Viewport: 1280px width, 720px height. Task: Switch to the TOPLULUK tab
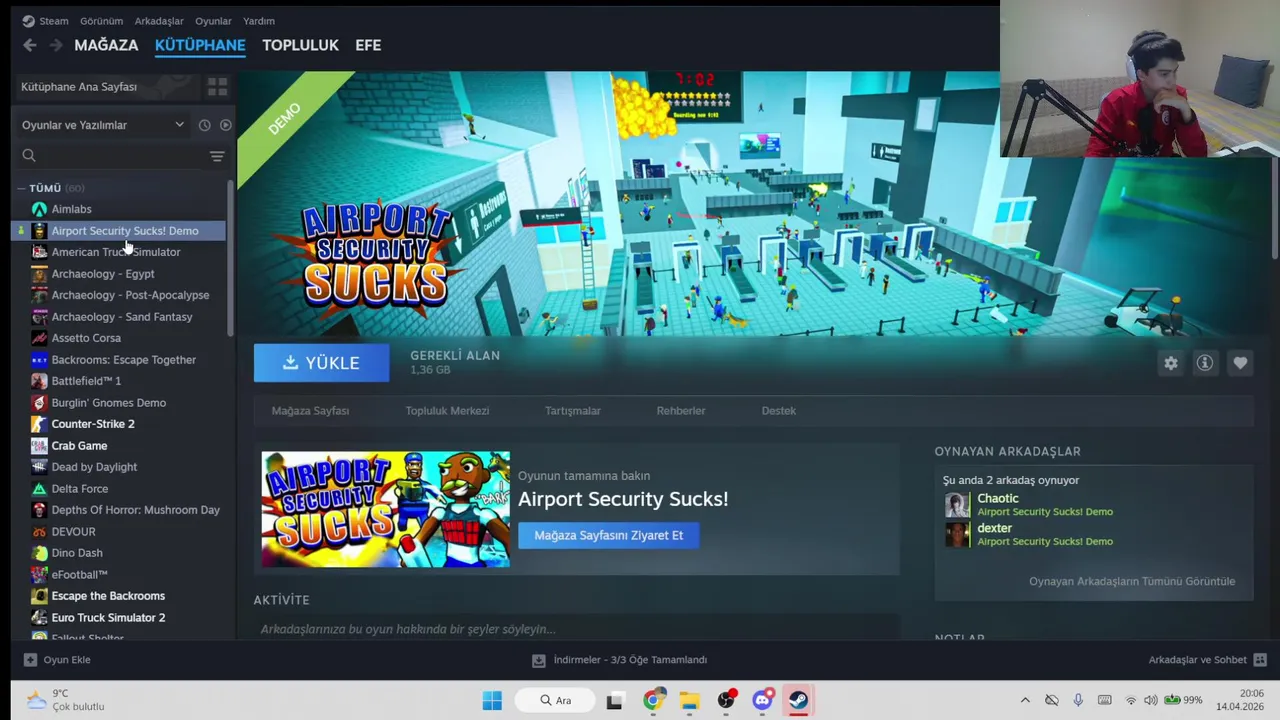[x=300, y=45]
